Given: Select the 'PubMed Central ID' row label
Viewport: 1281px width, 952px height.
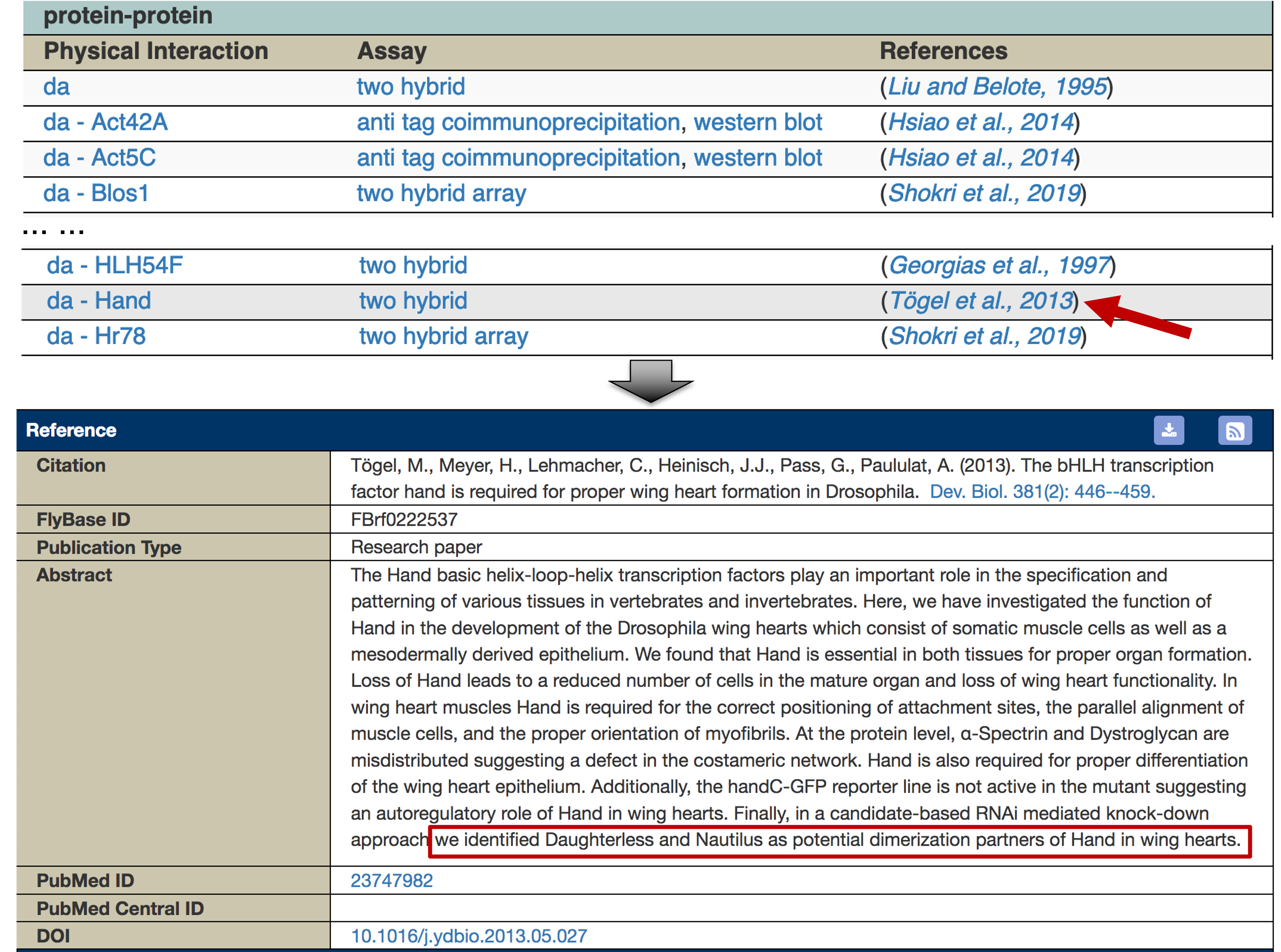Looking at the screenshot, I should pos(120,909).
